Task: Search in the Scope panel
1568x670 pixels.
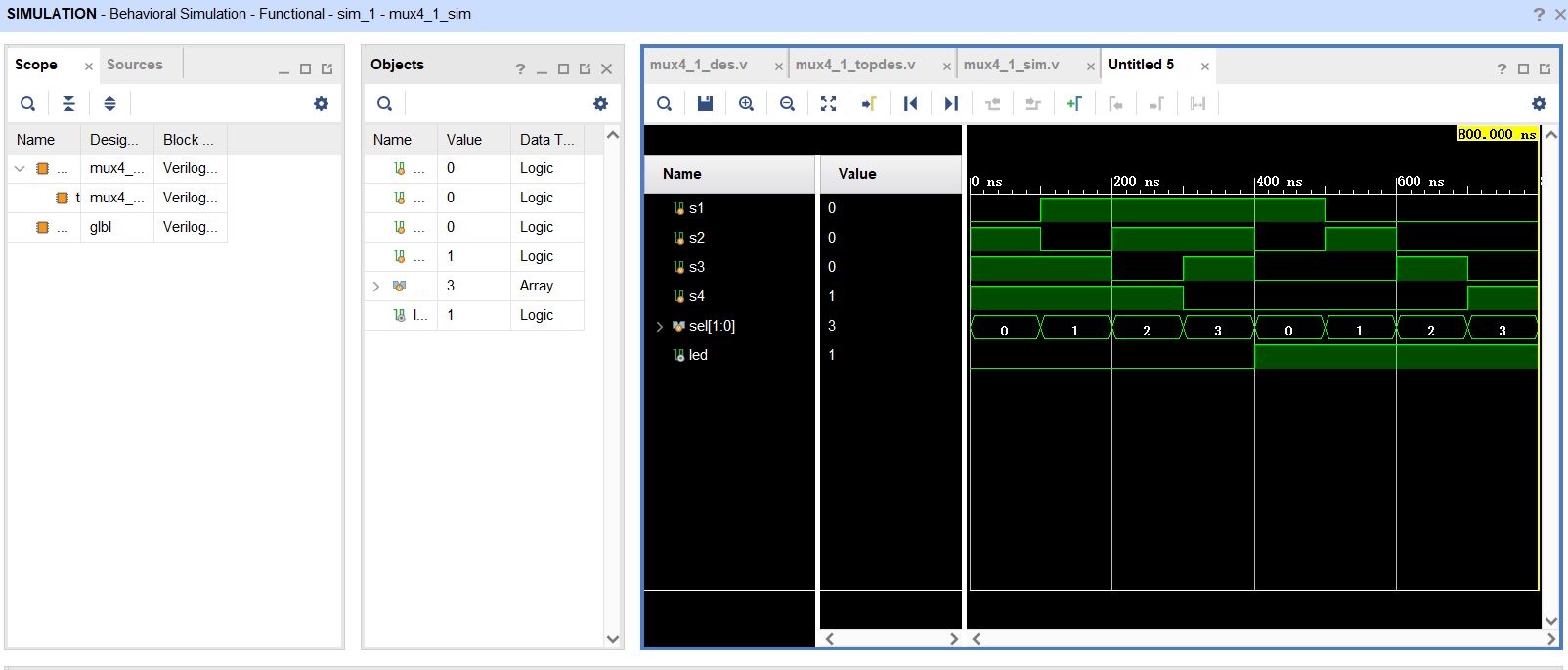Action: click(28, 103)
